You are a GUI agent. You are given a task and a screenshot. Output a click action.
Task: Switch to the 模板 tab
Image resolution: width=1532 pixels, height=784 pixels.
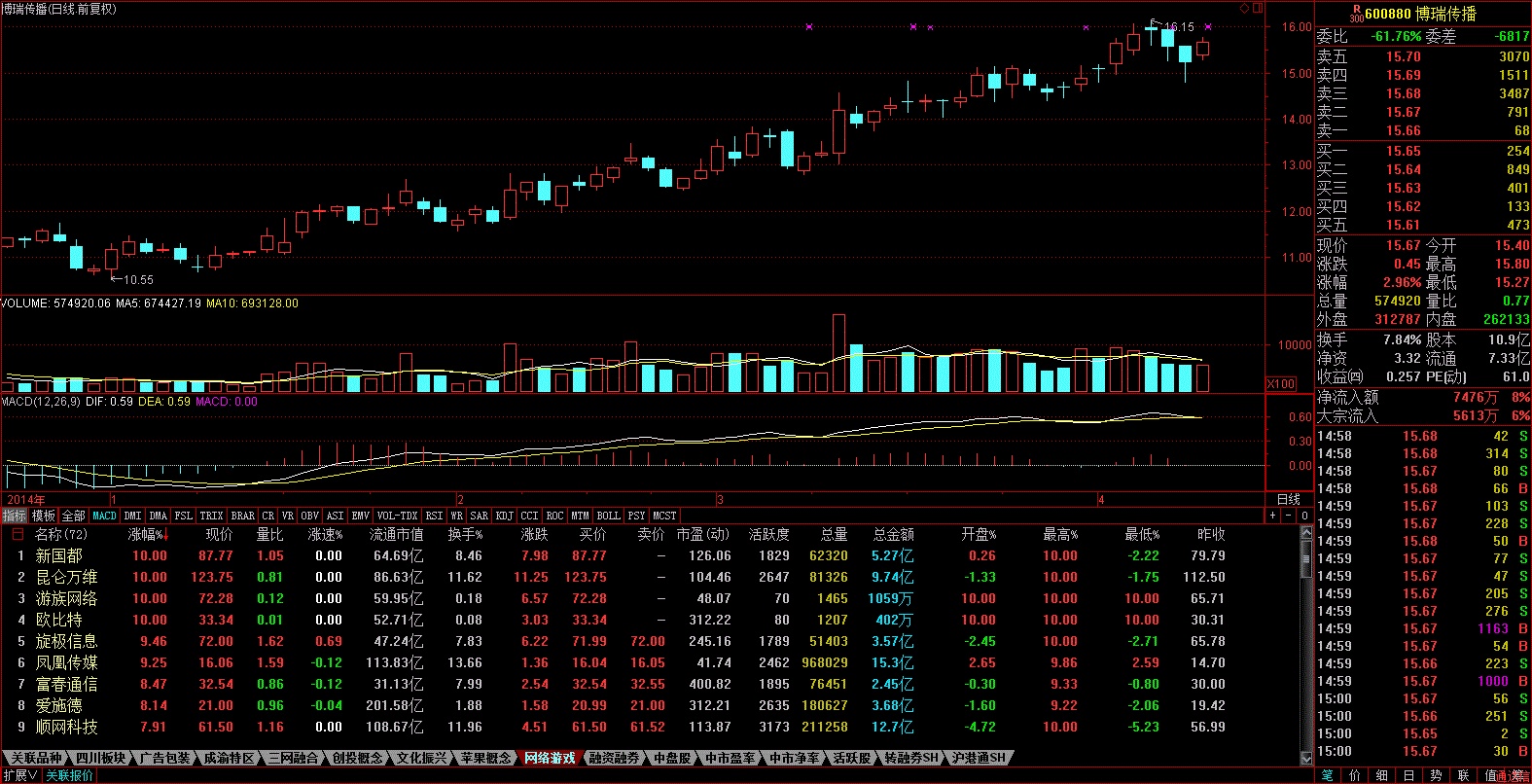click(44, 516)
